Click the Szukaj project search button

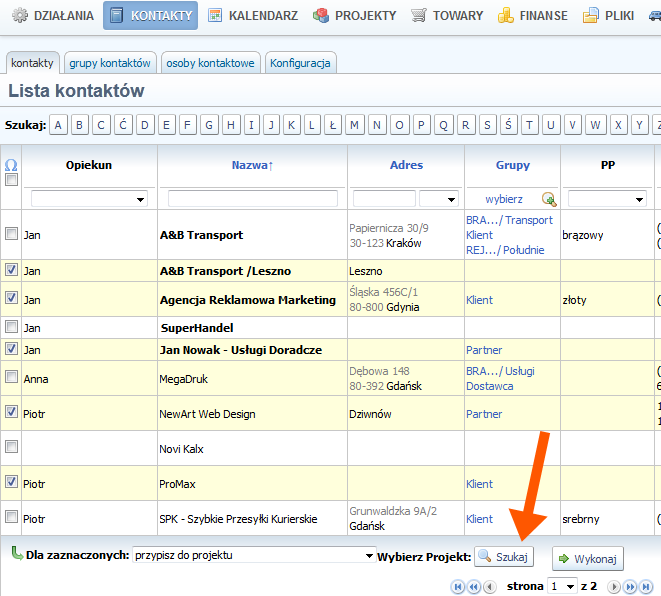click(504, 556)
